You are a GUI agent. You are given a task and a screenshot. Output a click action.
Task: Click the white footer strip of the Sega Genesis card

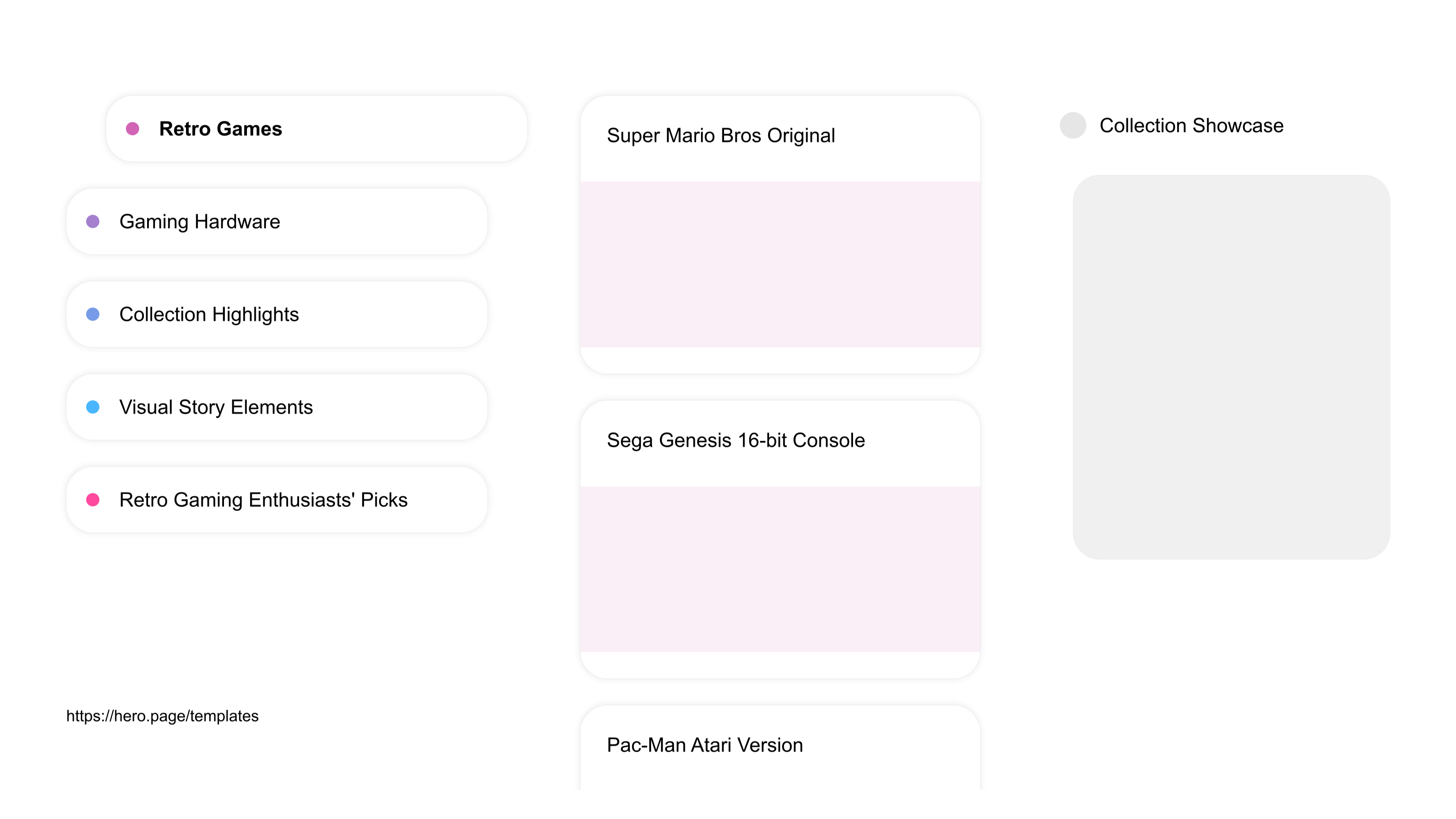780,665
